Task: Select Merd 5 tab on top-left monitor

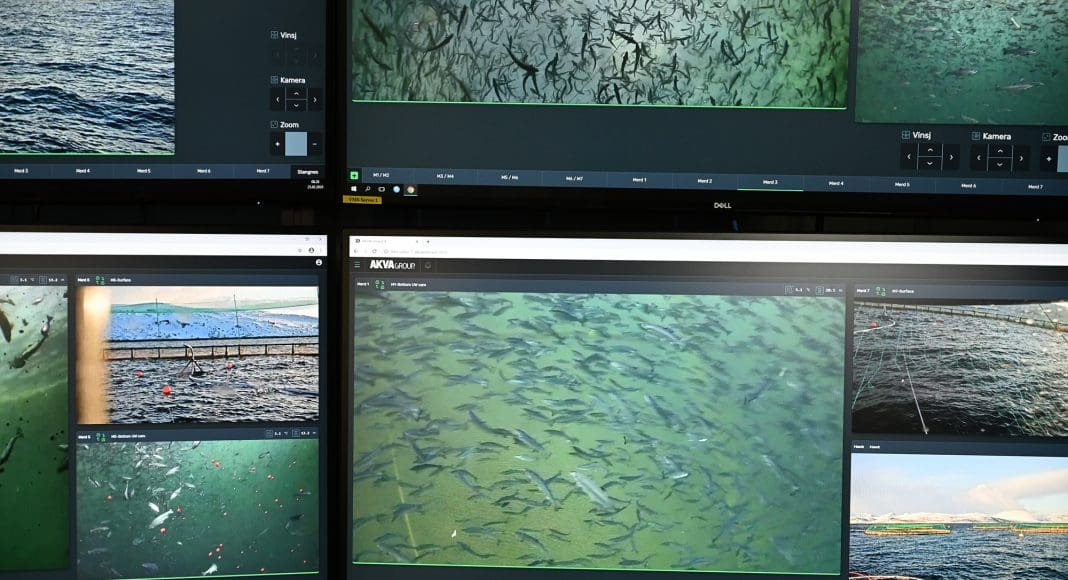Action: [x=144, y=171]
